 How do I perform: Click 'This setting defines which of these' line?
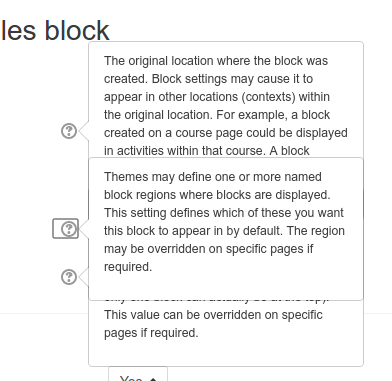(224, 213)
